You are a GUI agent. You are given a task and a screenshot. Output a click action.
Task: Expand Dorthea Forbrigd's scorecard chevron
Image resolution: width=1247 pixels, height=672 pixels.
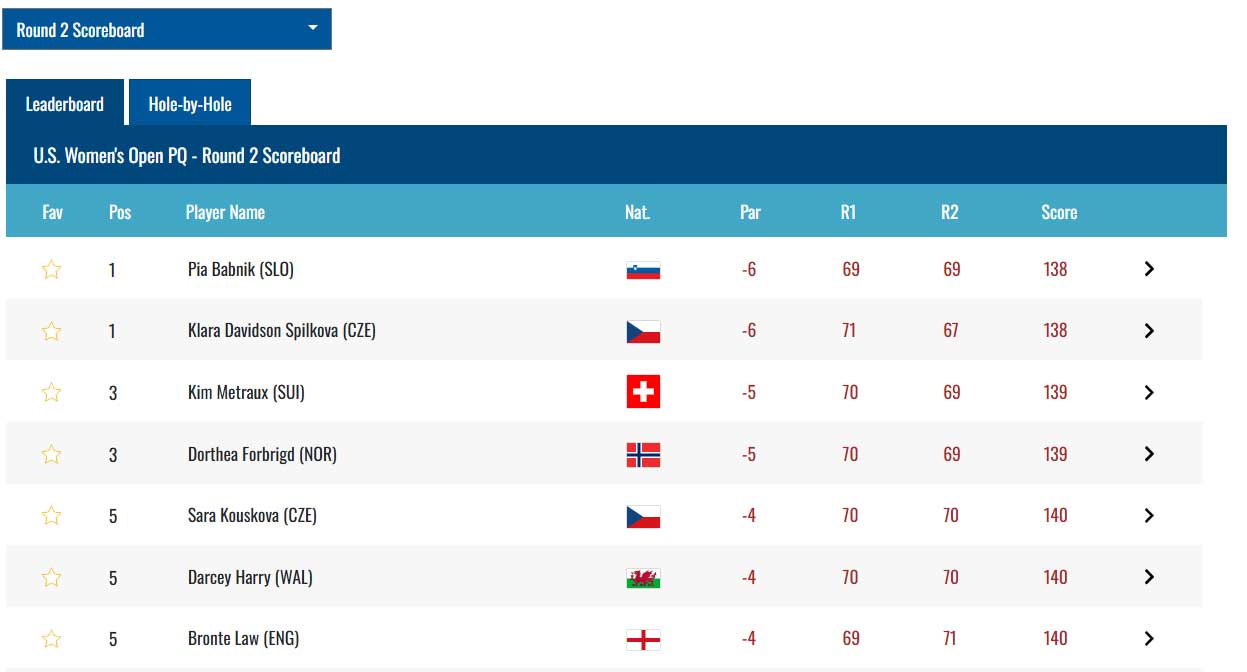click(x=1149, y=454)
